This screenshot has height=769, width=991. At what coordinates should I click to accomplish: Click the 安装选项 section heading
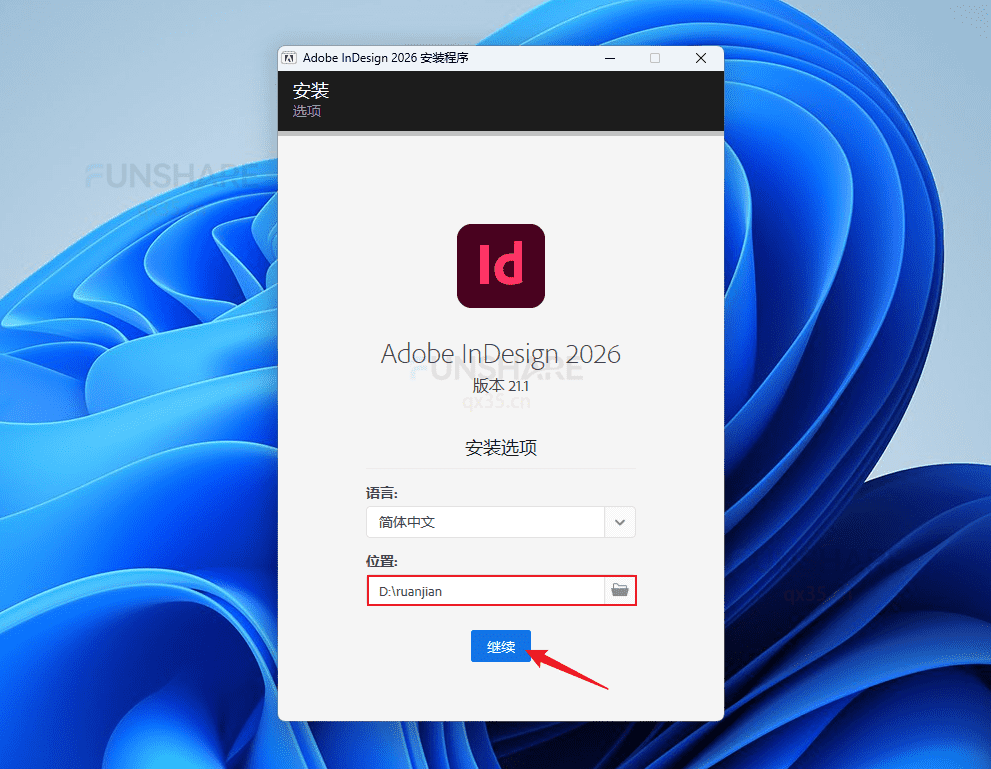pos(500,447)
